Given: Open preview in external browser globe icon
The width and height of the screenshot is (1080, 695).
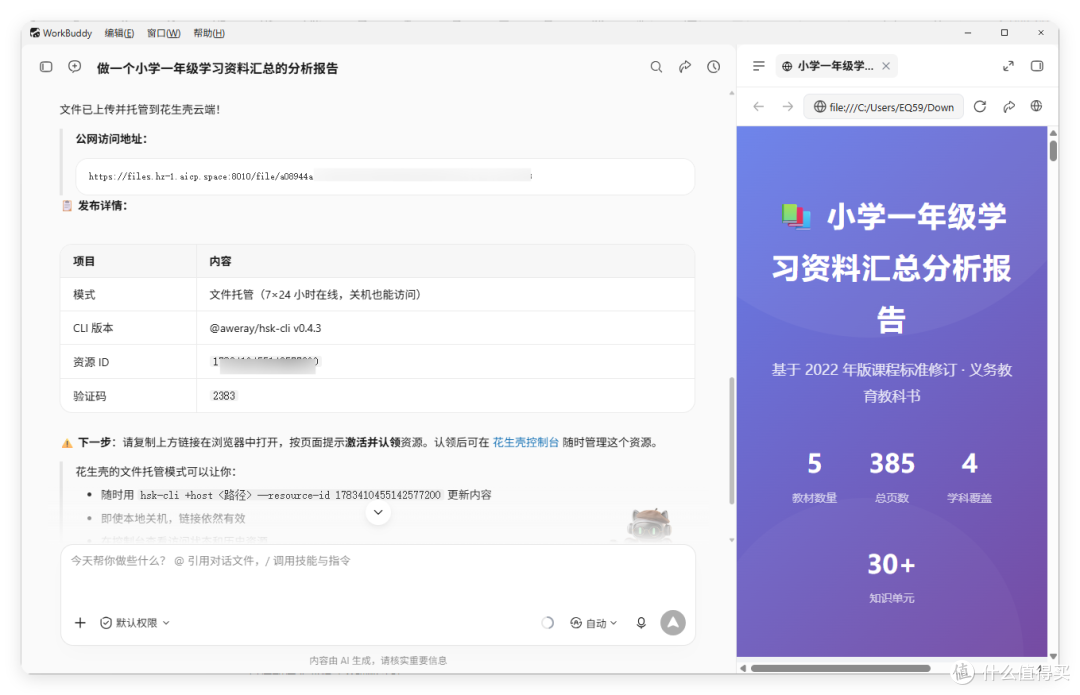Looking at the screenshot, I should [x=1036, y=106].
